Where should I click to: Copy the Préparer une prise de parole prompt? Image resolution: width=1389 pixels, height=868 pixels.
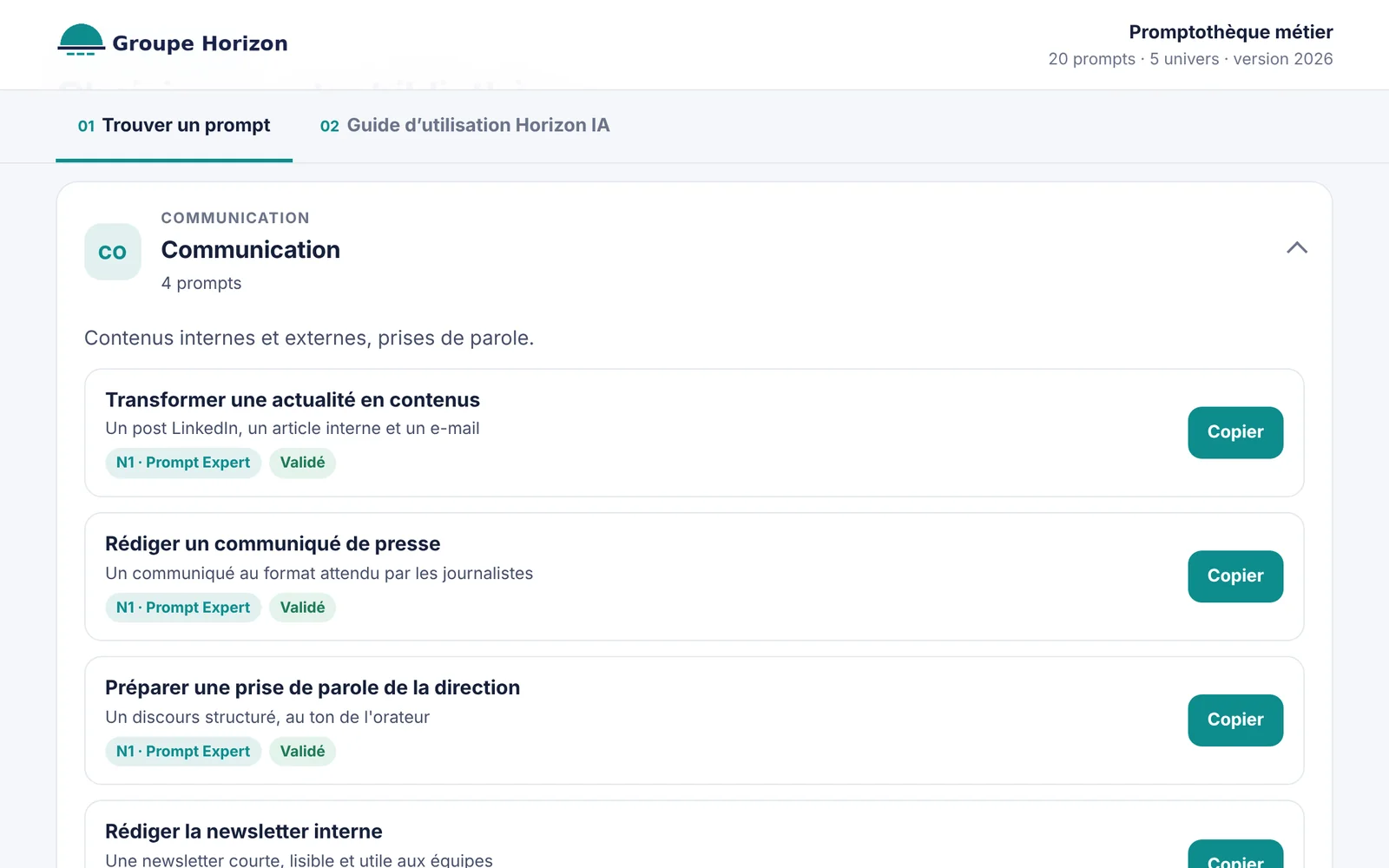click(x=1235, y=720)
